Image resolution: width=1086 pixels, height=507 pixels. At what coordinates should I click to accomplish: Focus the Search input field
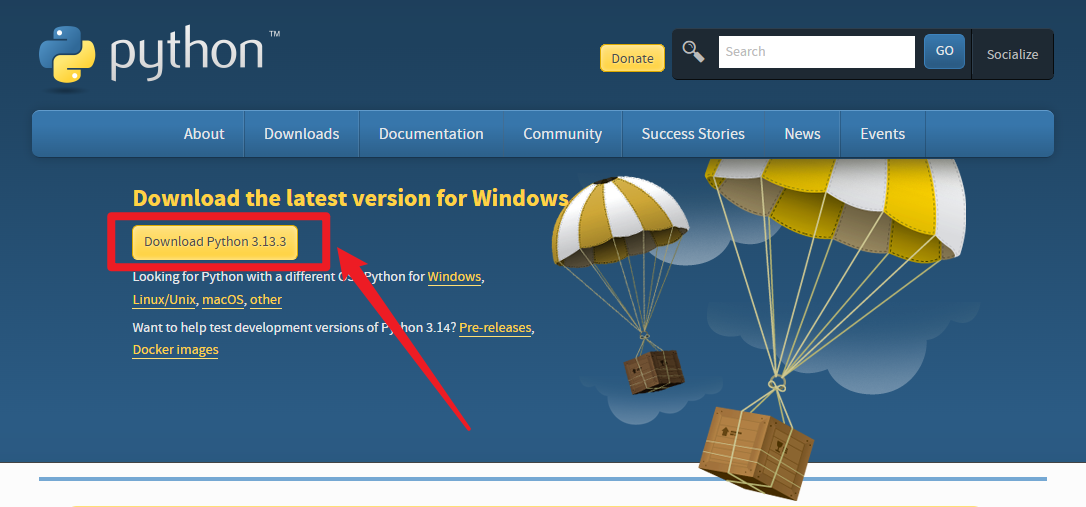tap(817, 51)
